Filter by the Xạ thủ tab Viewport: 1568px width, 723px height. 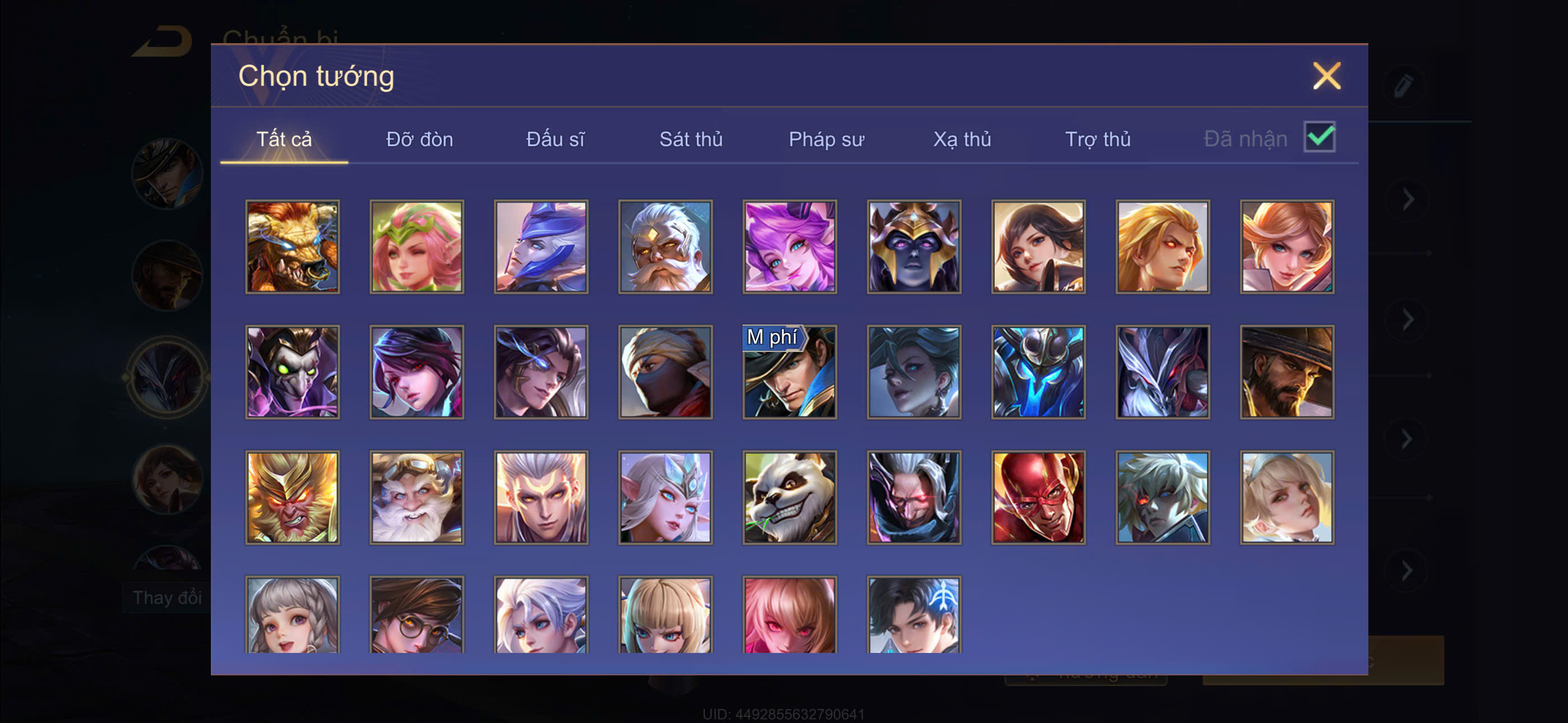click(x=962, y=140)
